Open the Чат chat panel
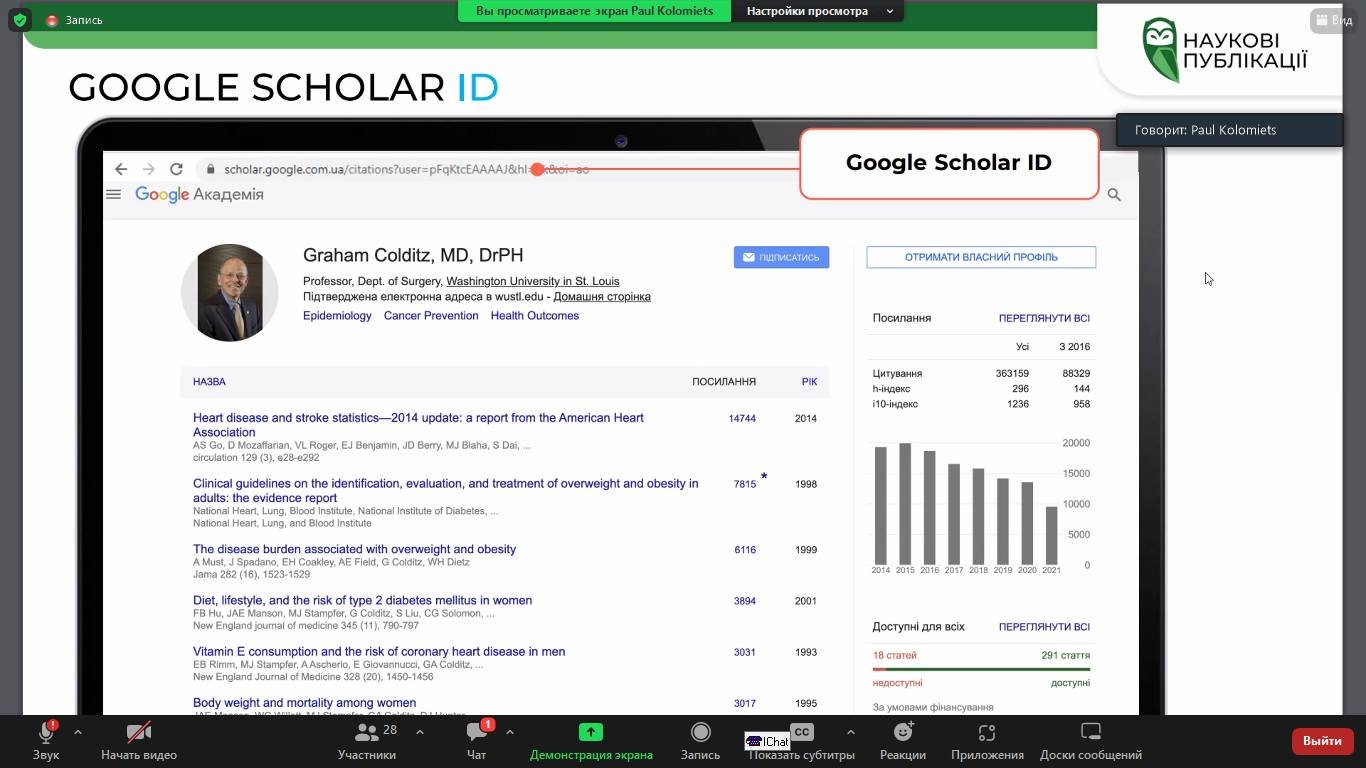The width and height of the screenshot is (1366, 768). pos(477,741)
